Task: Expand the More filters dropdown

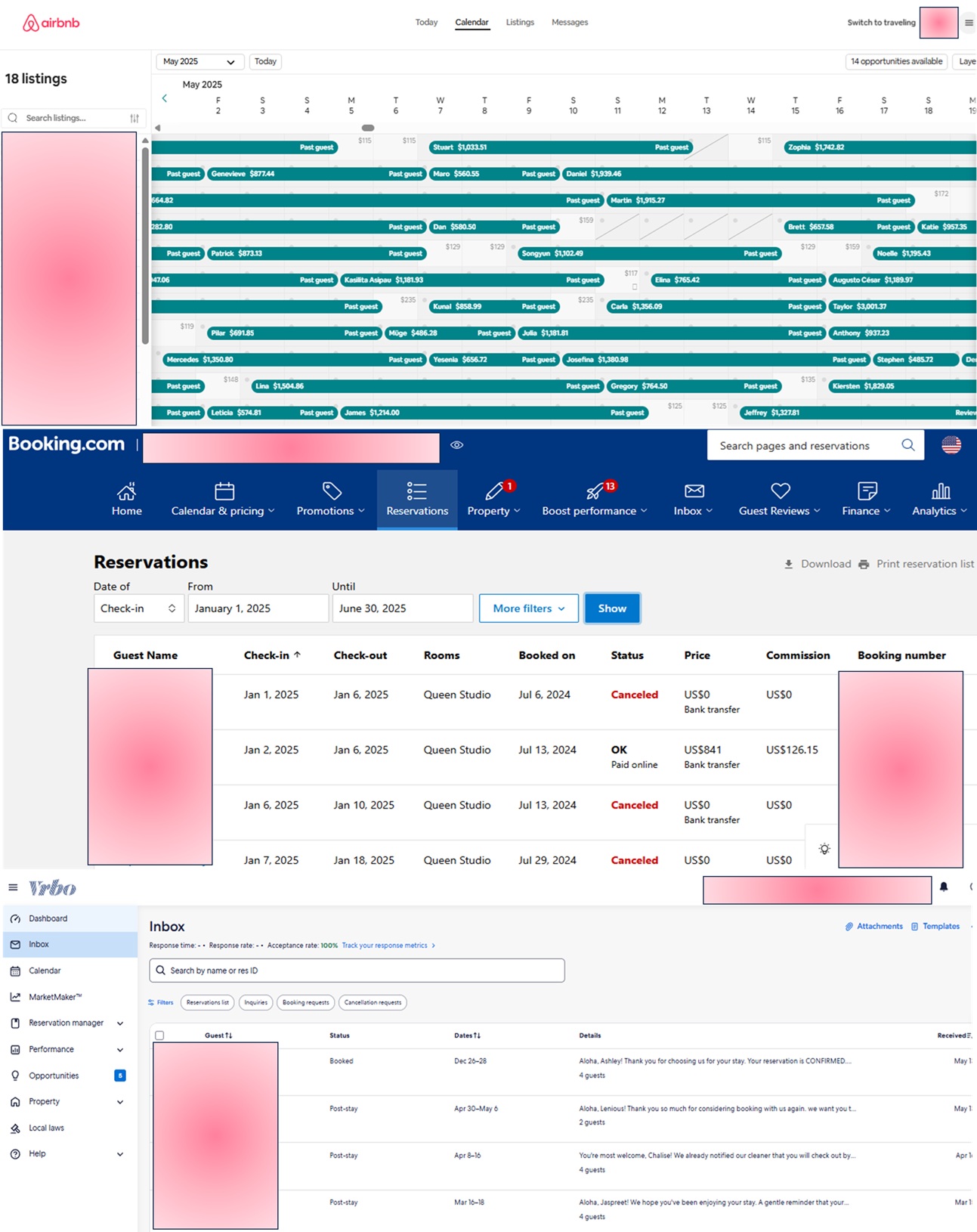Action: coord(529,608)
